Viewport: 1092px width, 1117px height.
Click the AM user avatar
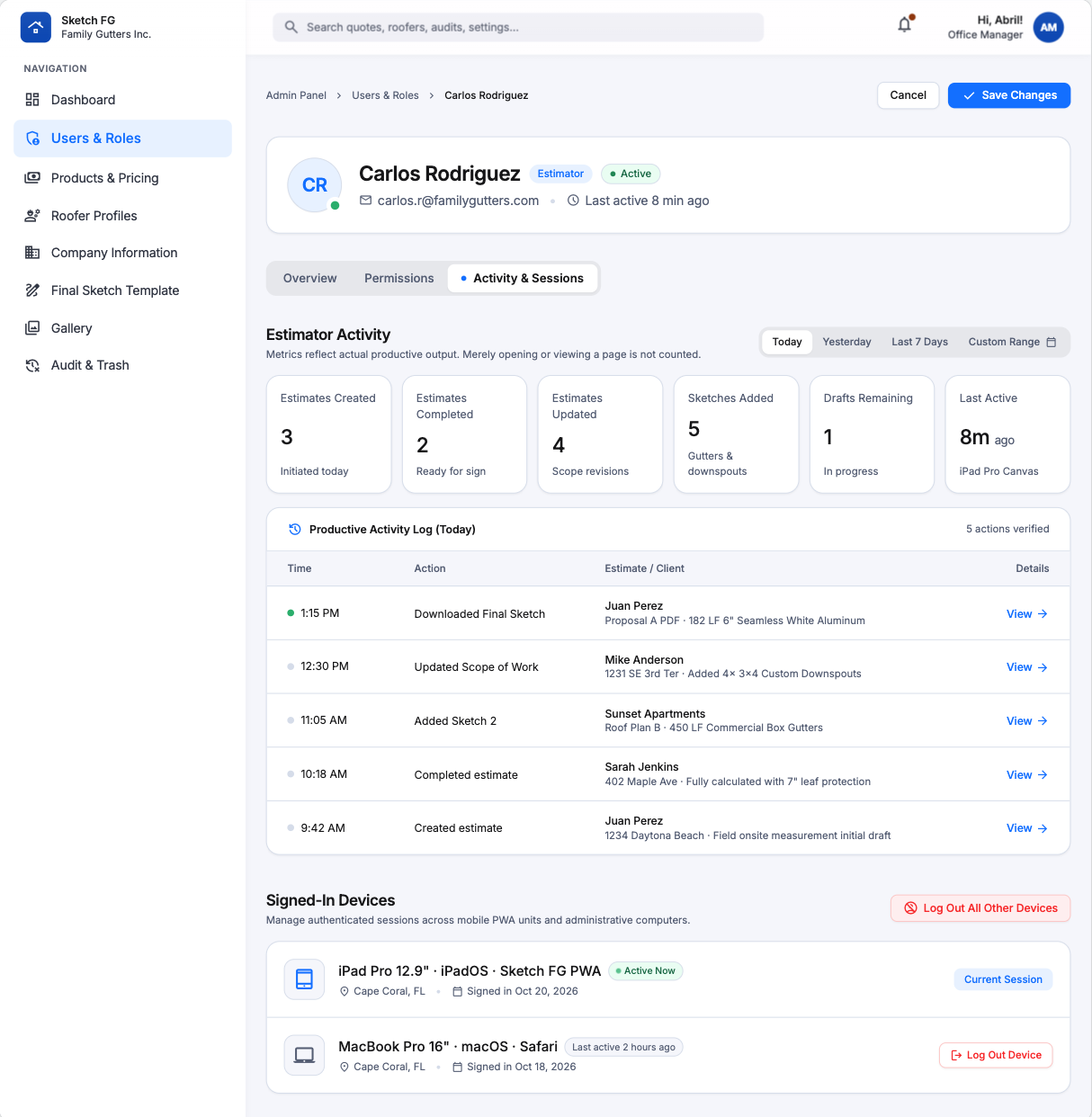[x=1049, y=27]
